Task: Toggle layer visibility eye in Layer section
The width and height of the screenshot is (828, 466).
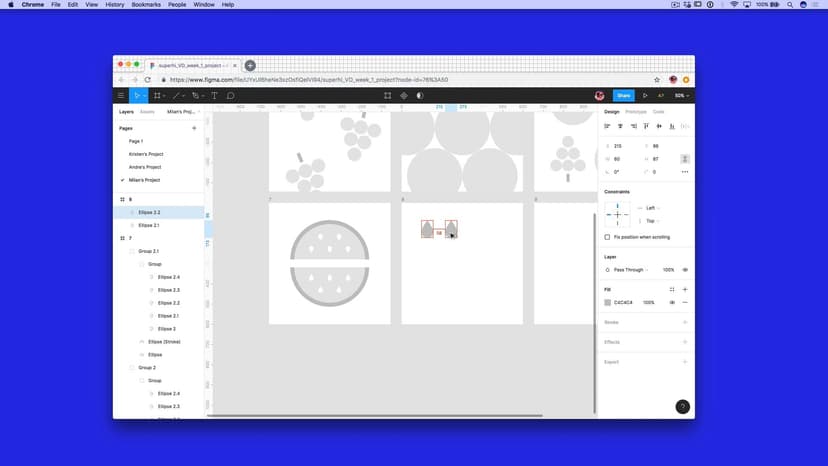Action: [685, 270]
